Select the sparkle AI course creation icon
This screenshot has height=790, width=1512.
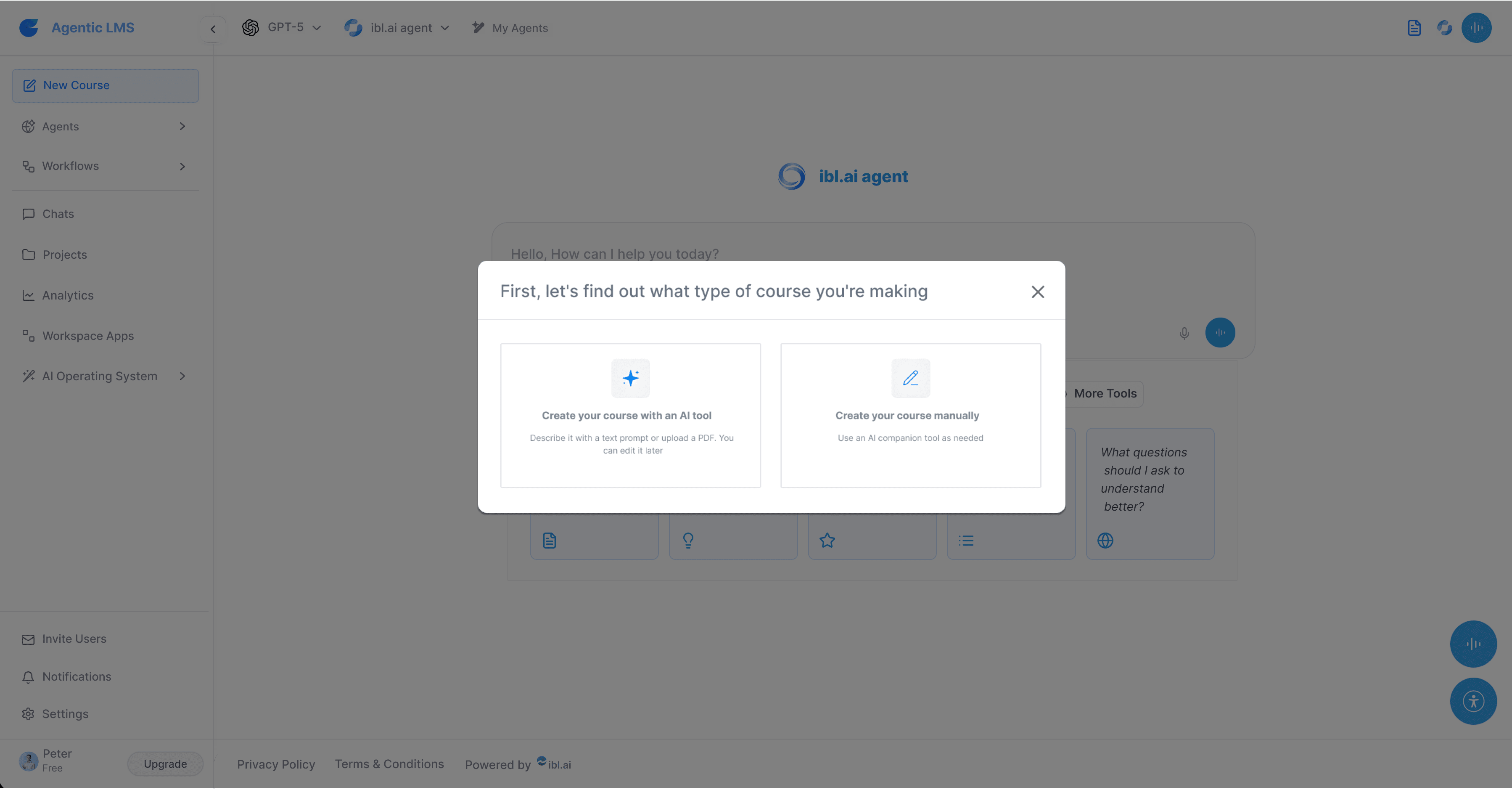[630, 378]
